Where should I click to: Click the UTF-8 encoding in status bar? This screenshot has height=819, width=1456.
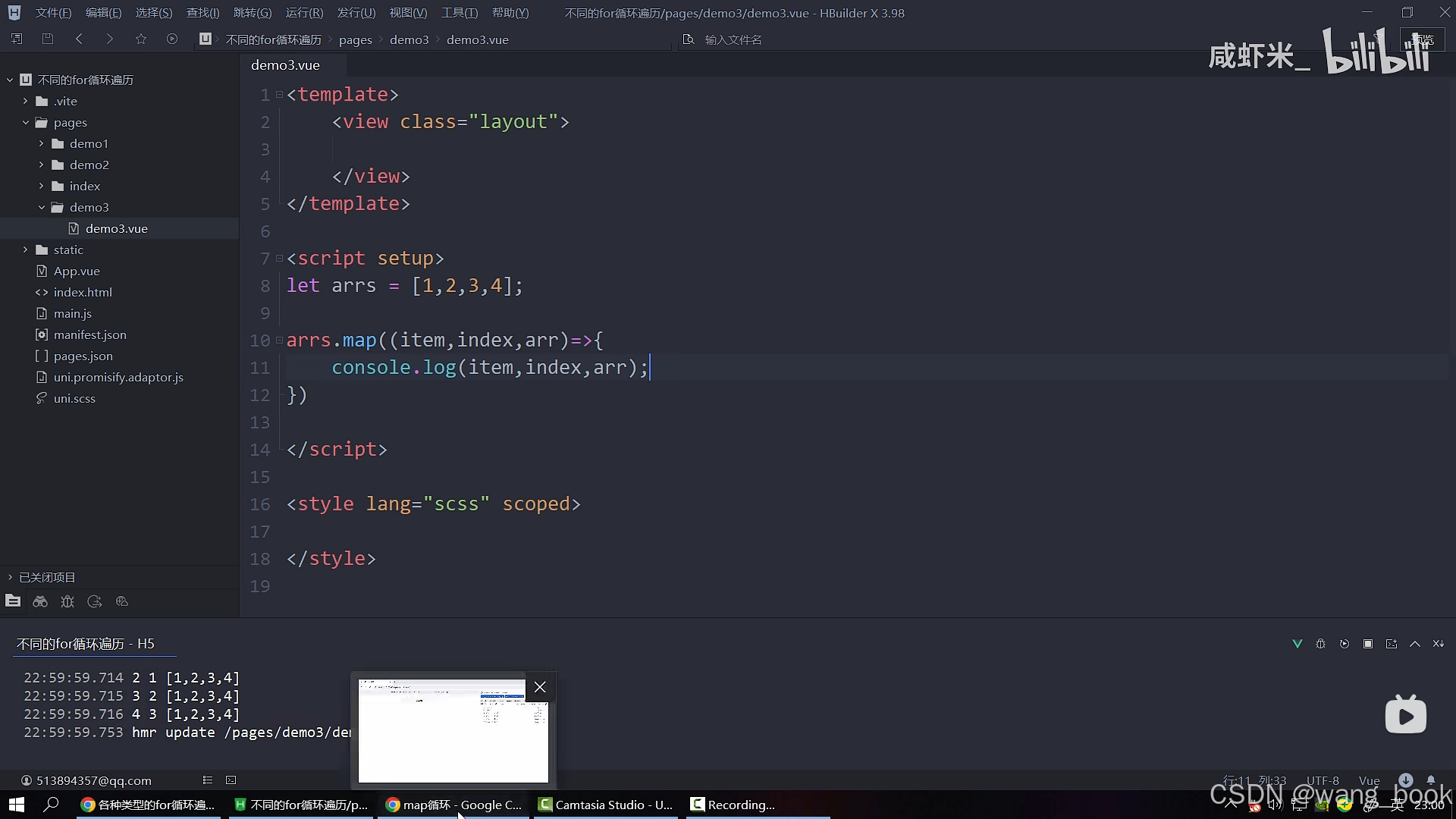click(1323, 780)
